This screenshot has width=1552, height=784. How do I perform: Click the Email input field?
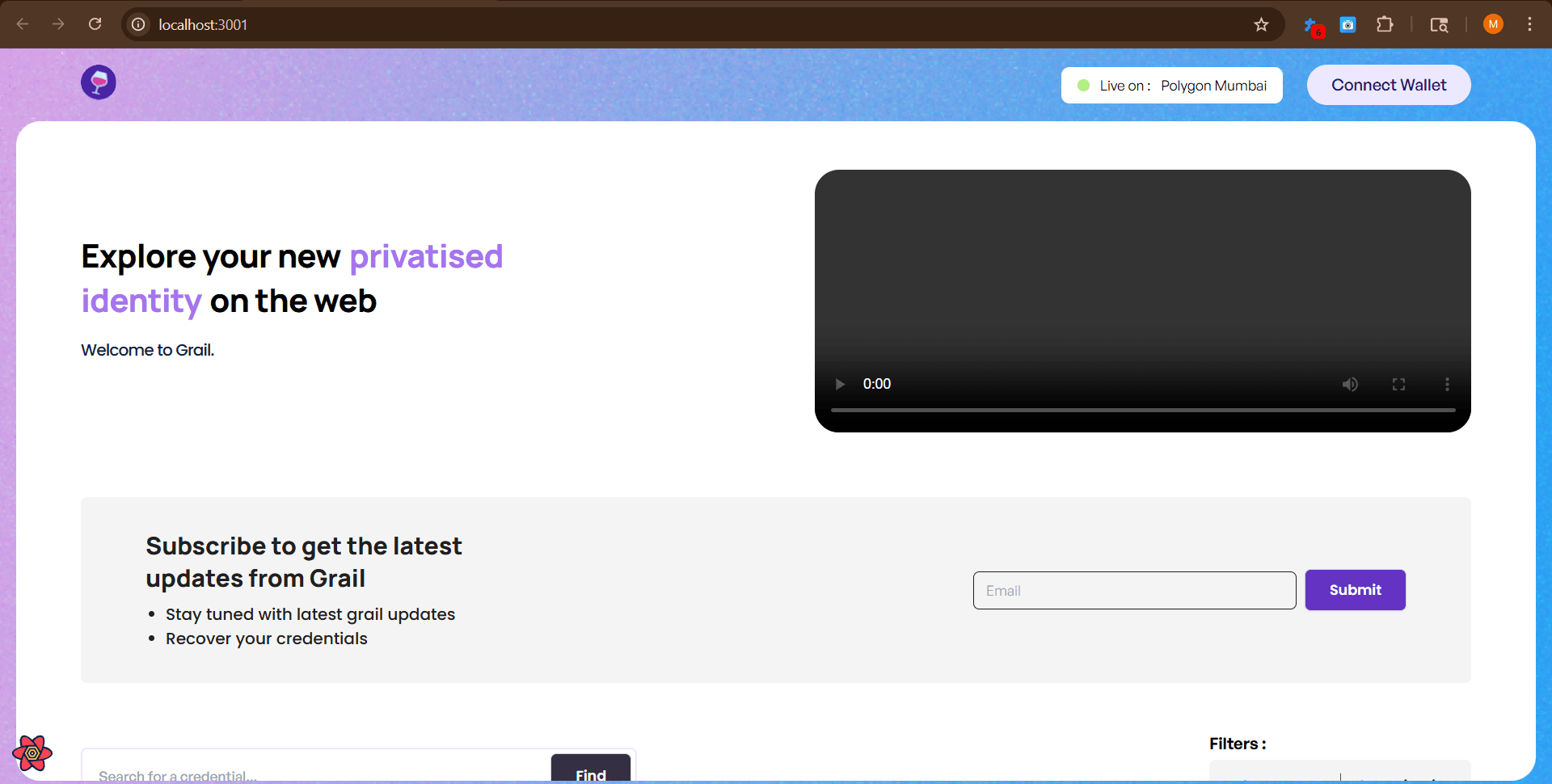(x=1134, y=590)
